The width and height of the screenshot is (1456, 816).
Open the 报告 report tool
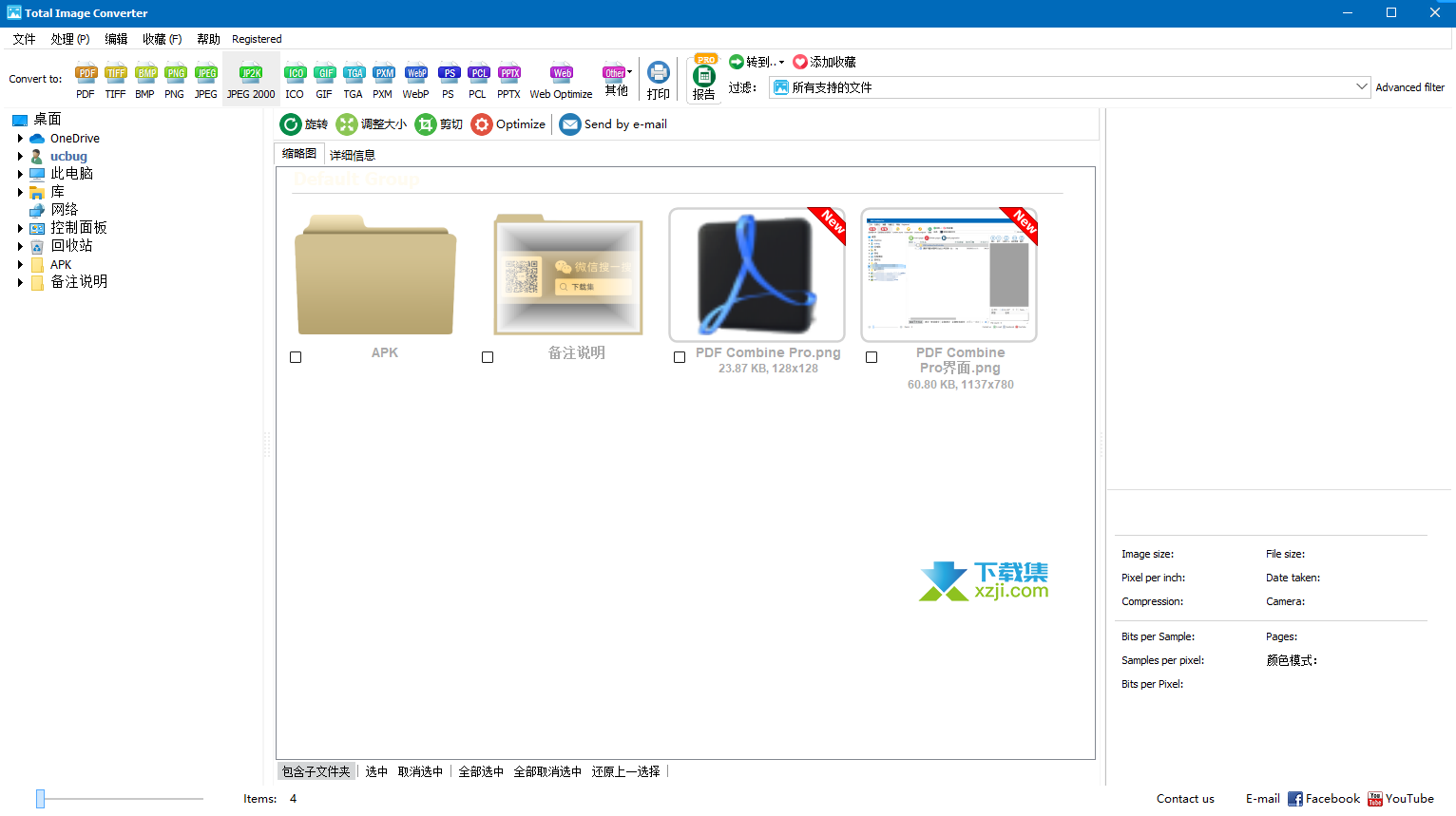point(704,80)
